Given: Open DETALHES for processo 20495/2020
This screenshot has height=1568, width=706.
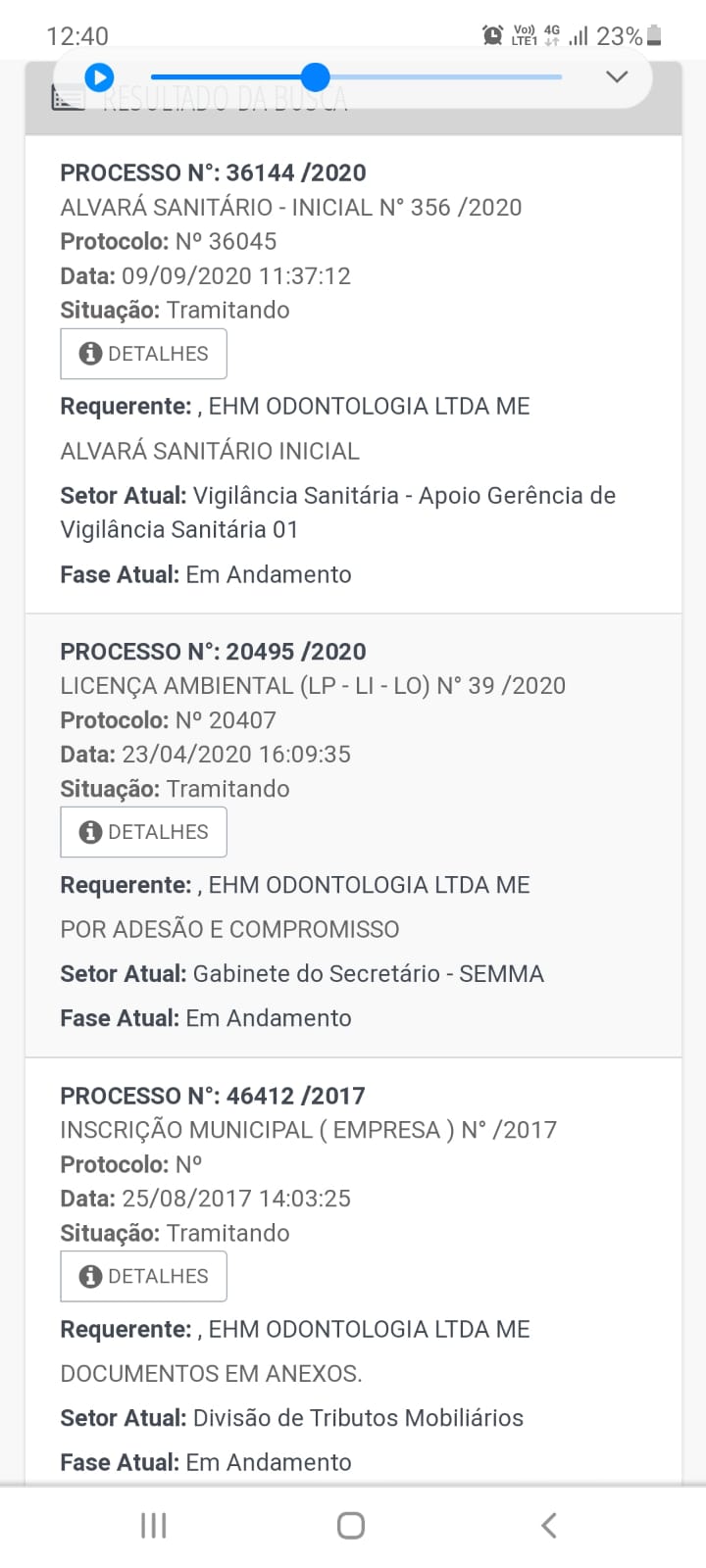Looking at the screenshot, I should (x=143, y=832).
